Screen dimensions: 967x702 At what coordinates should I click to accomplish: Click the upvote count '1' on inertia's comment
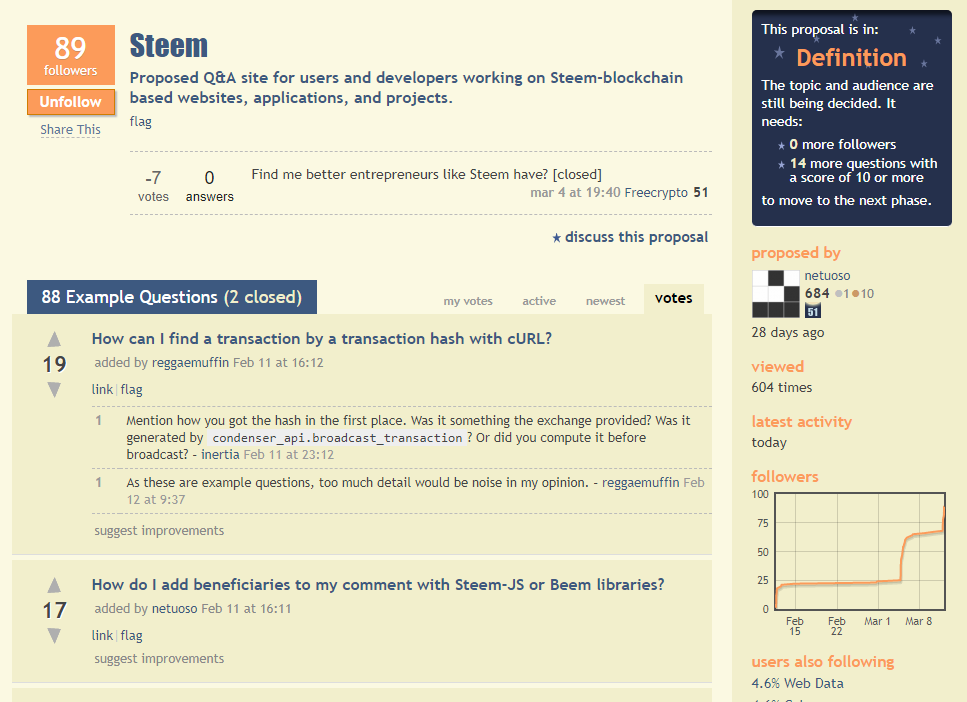point(99,421)
